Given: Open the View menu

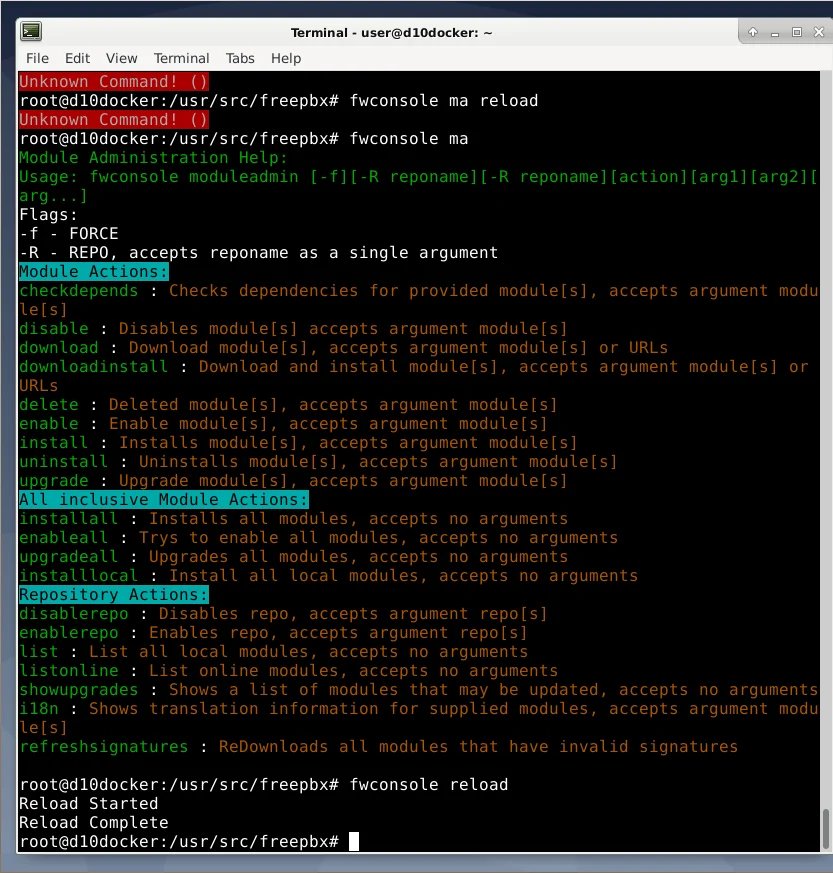Looking at the screenshot, I should [x=121, y=58].
